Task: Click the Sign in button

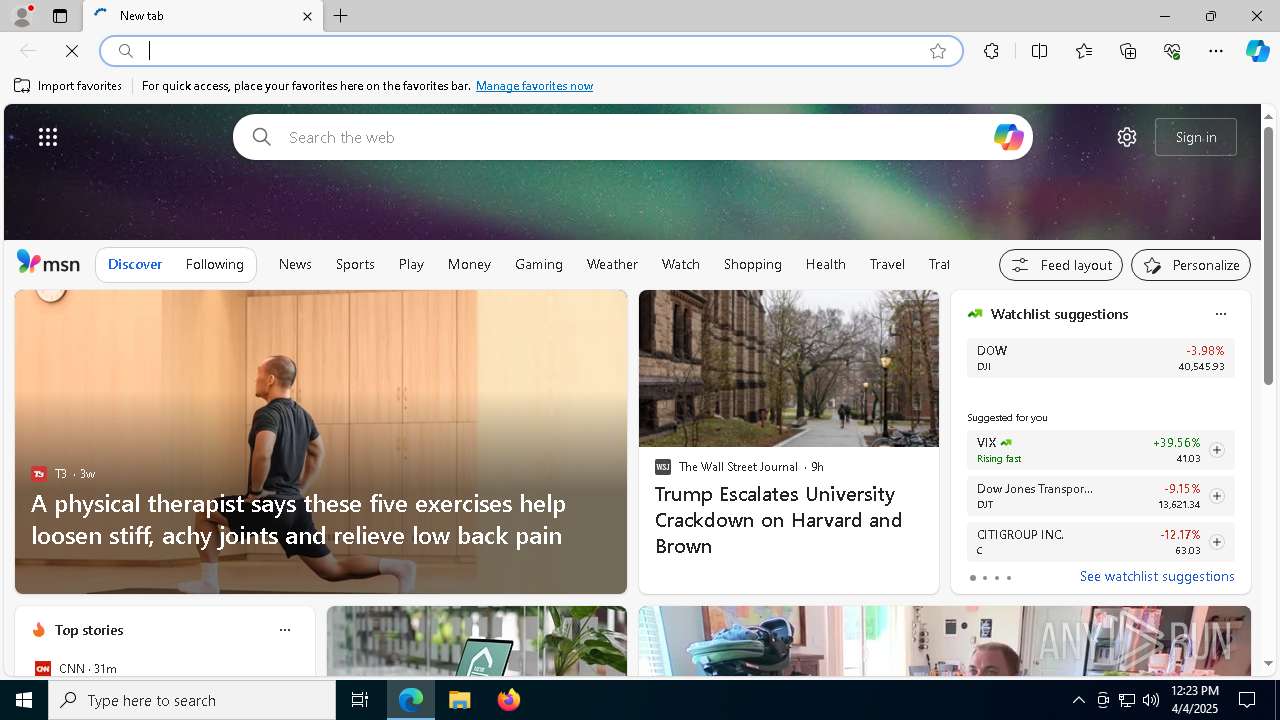Action: click(x=1196, y=137)
